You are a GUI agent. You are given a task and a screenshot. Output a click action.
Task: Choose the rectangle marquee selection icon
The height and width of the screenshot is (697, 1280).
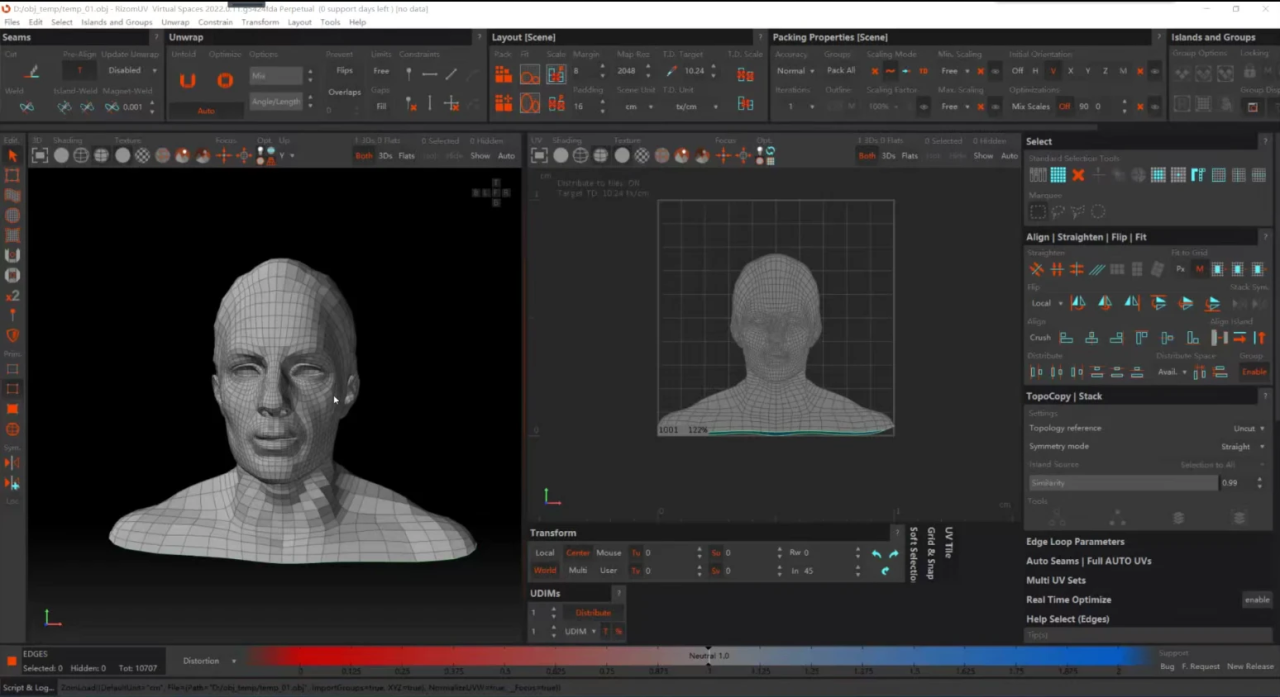point(1038,212)
